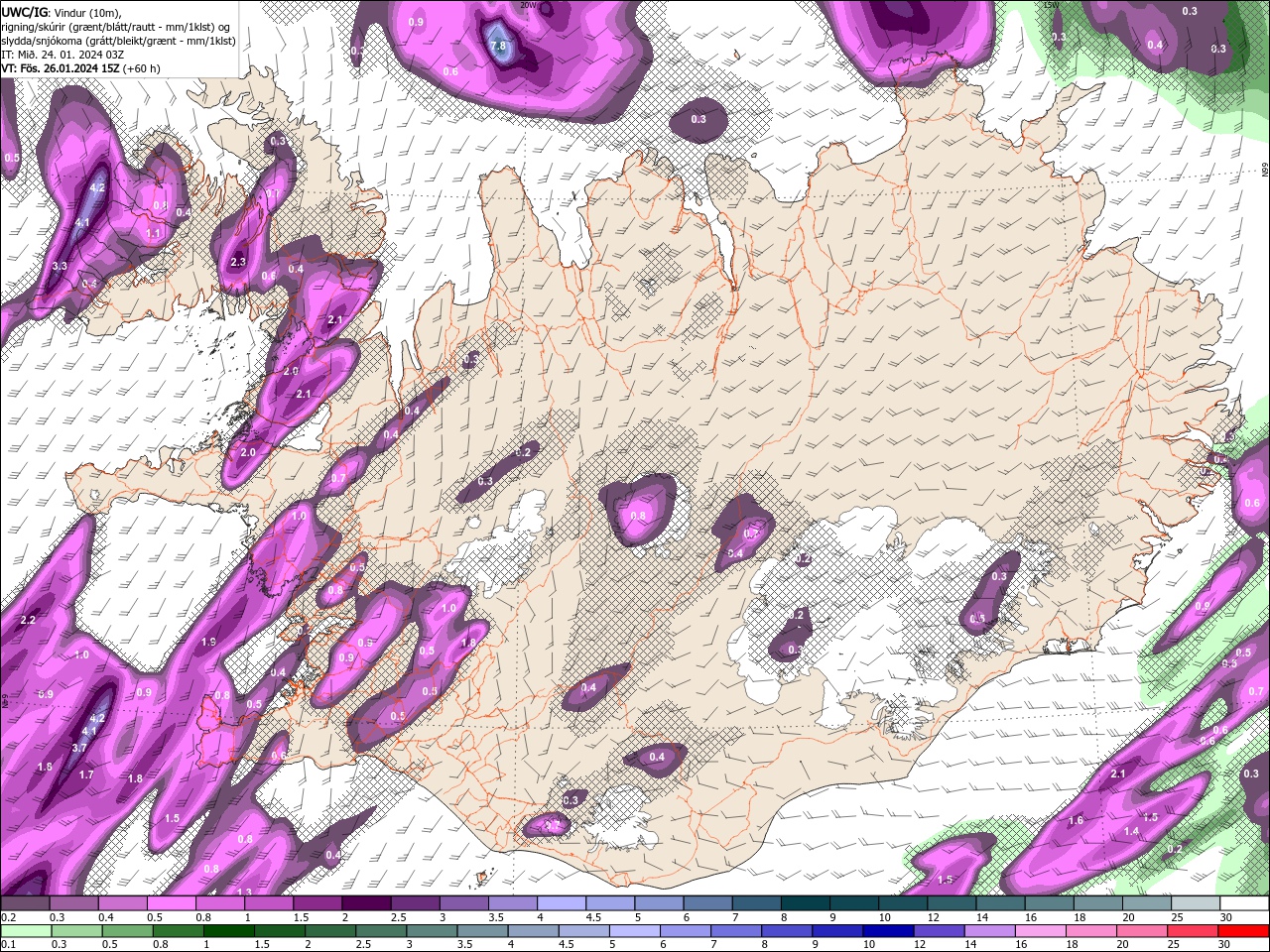
Task: Select rain scale deep blue swatch between 10 and 12
Action: pyautogui.click(x=890, y=931)
